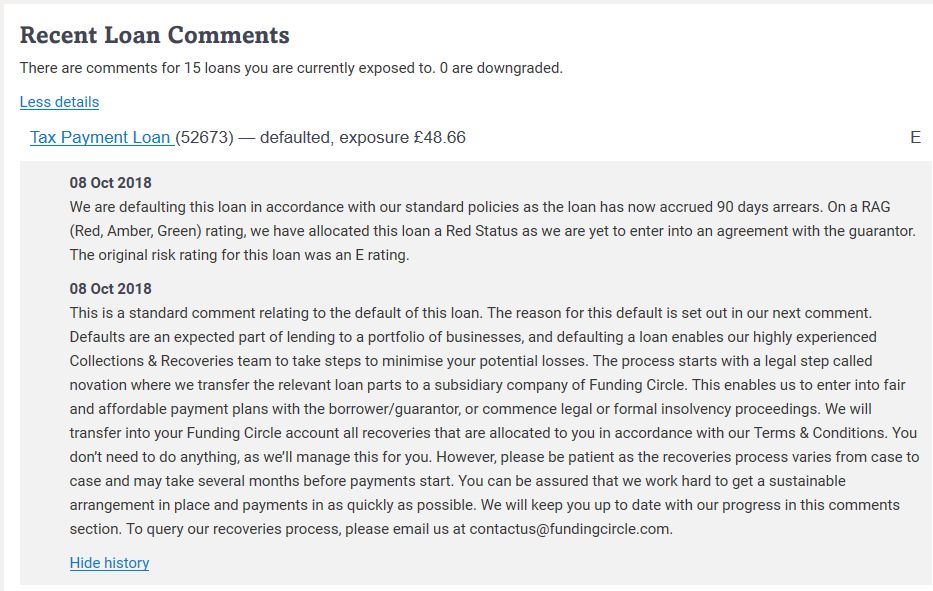The height and width of the screenshot is (591, 933).
Task: Select the '0 are downgraded' text
Action: tap(500, 68)
